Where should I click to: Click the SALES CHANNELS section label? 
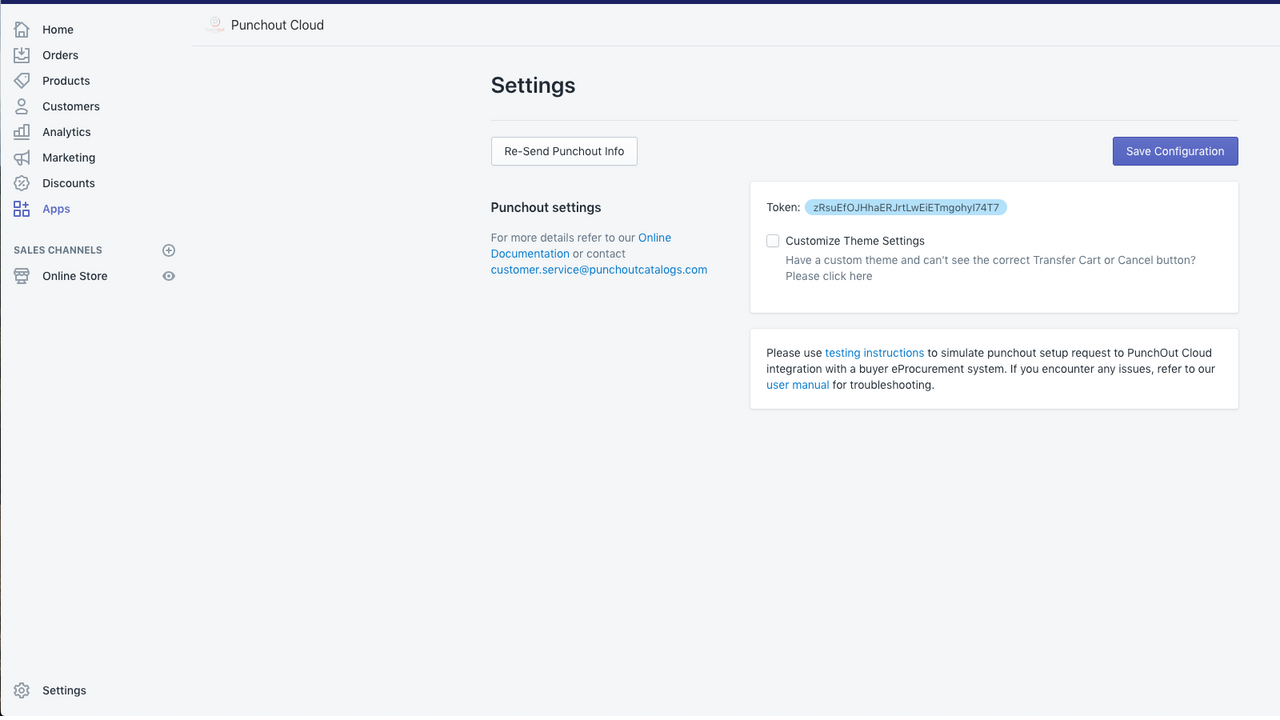click(58, 250)
